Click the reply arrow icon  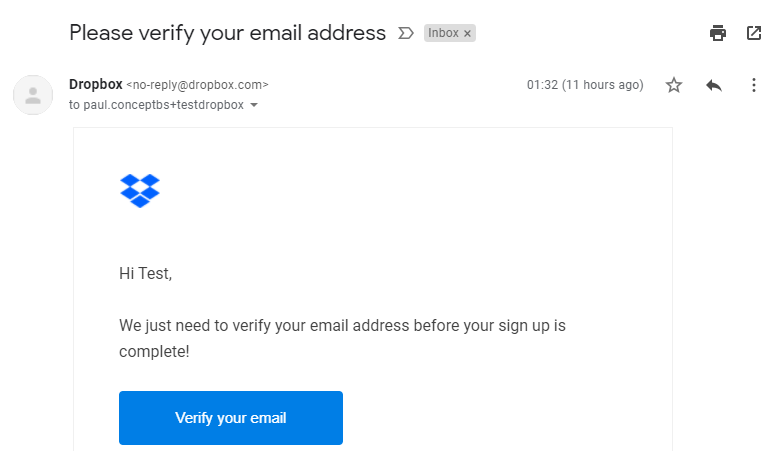pos(713,85)
